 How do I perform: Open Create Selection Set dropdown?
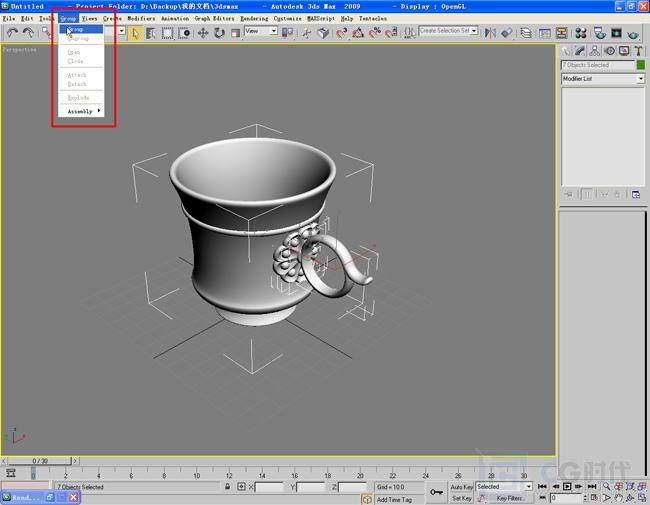(448, 31)
